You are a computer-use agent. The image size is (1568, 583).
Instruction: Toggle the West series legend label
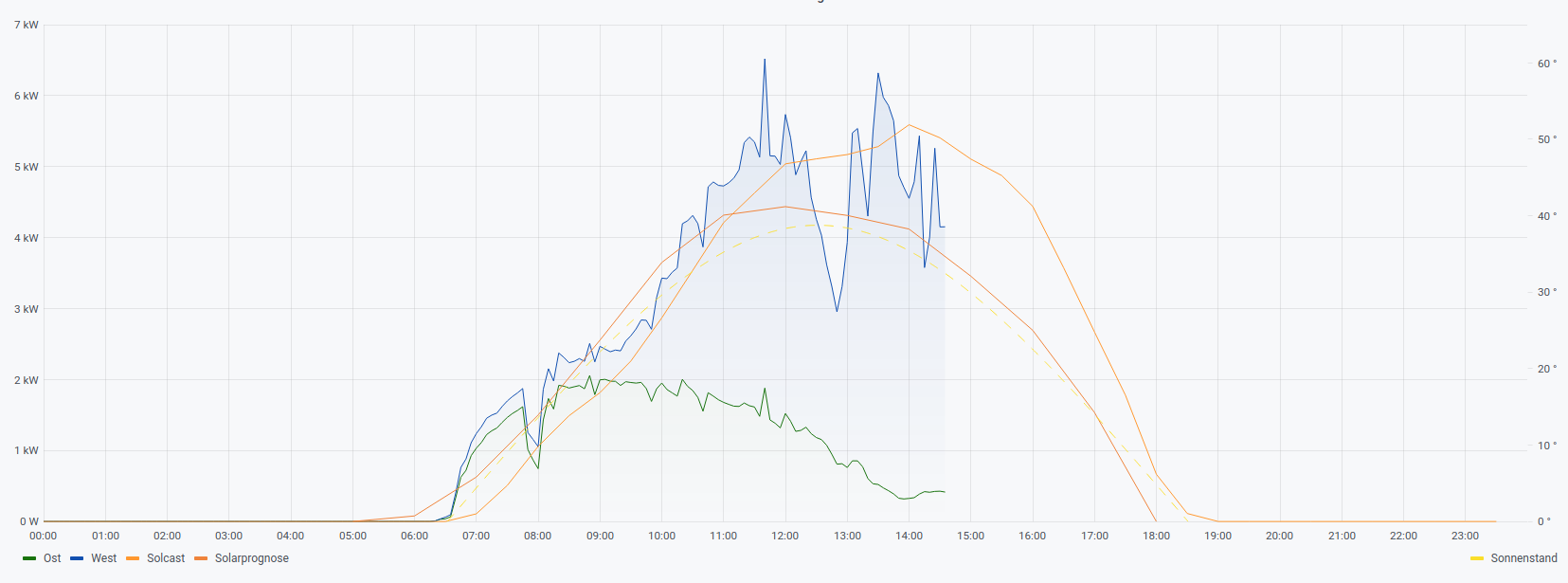point(103,558)
